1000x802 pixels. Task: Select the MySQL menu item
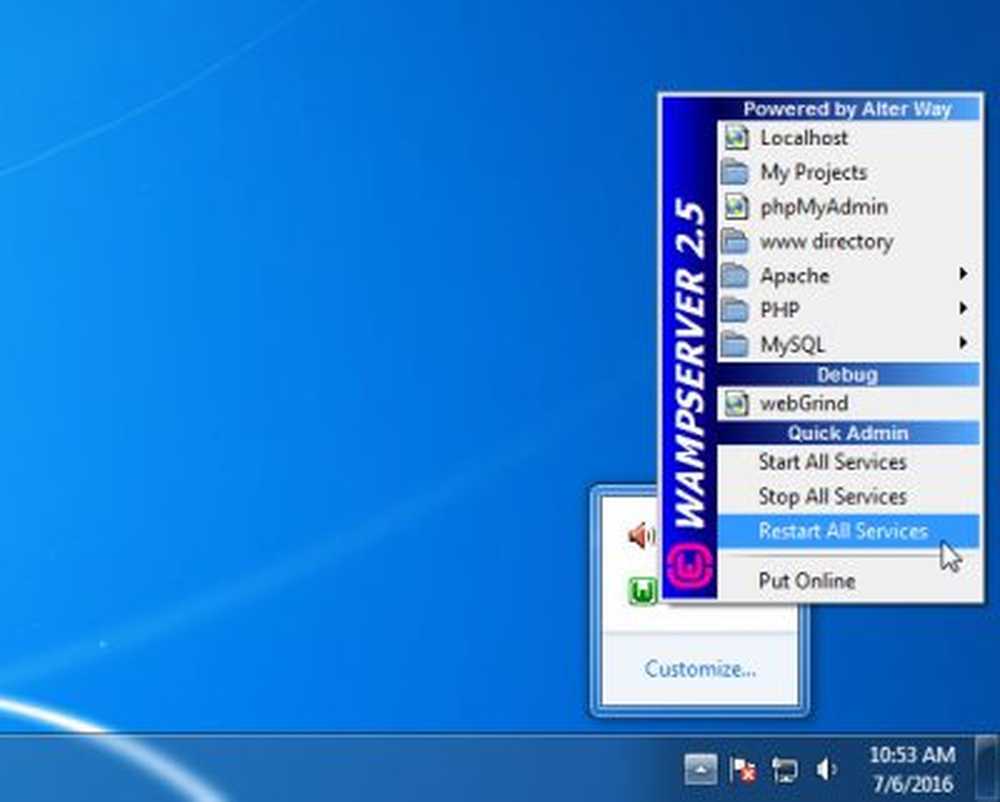(x=848, y=344)
